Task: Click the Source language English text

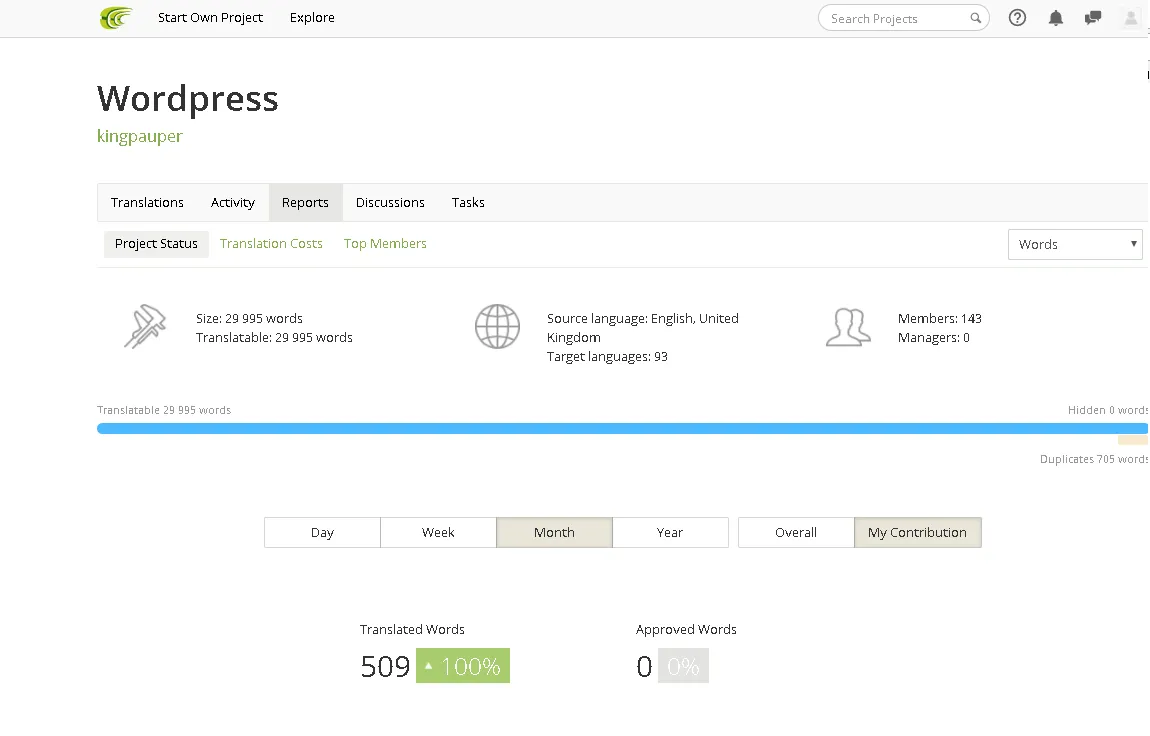Action: click(x=642, y=328)
